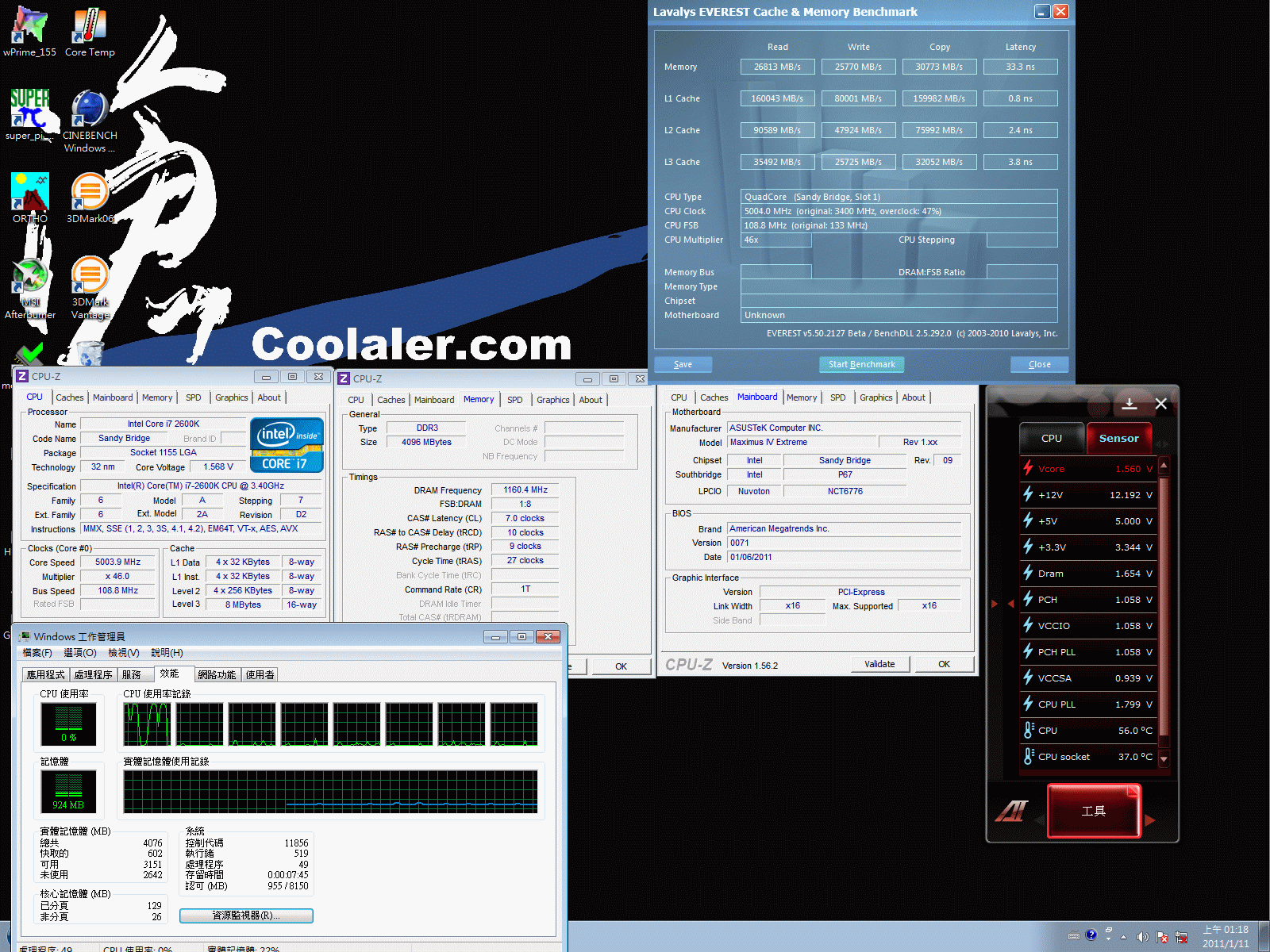Click the Dram voltage lightning icon
Viewport: 1270px width, 952px height.
coord(1028,573)
